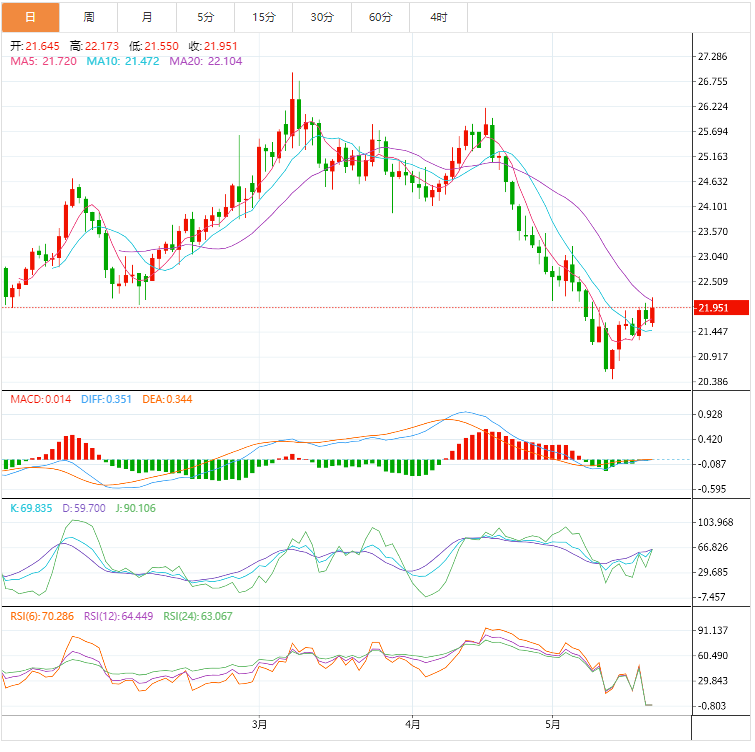This screenshot has width=755, height=752.
Task: Open the 月 monthly chart tab
Action: pyautogui.click(x=147, y=17)
